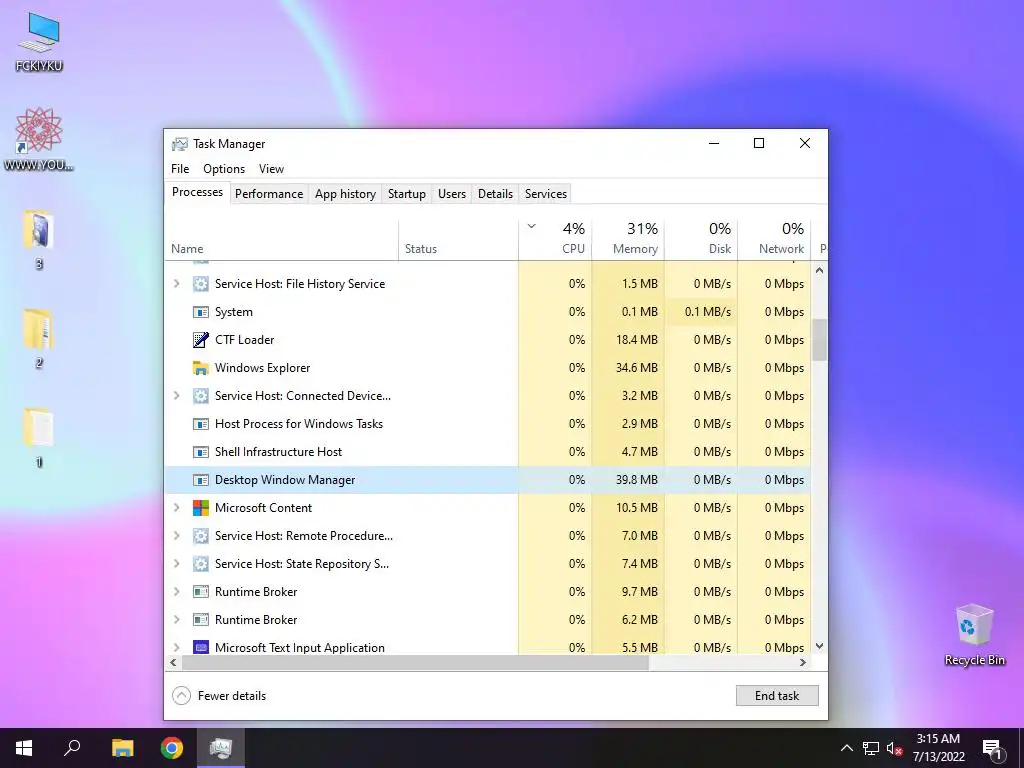This screenshot has width=1024, height=768.
Task: Click the Task Manager taskbar button
Action: 221,748
